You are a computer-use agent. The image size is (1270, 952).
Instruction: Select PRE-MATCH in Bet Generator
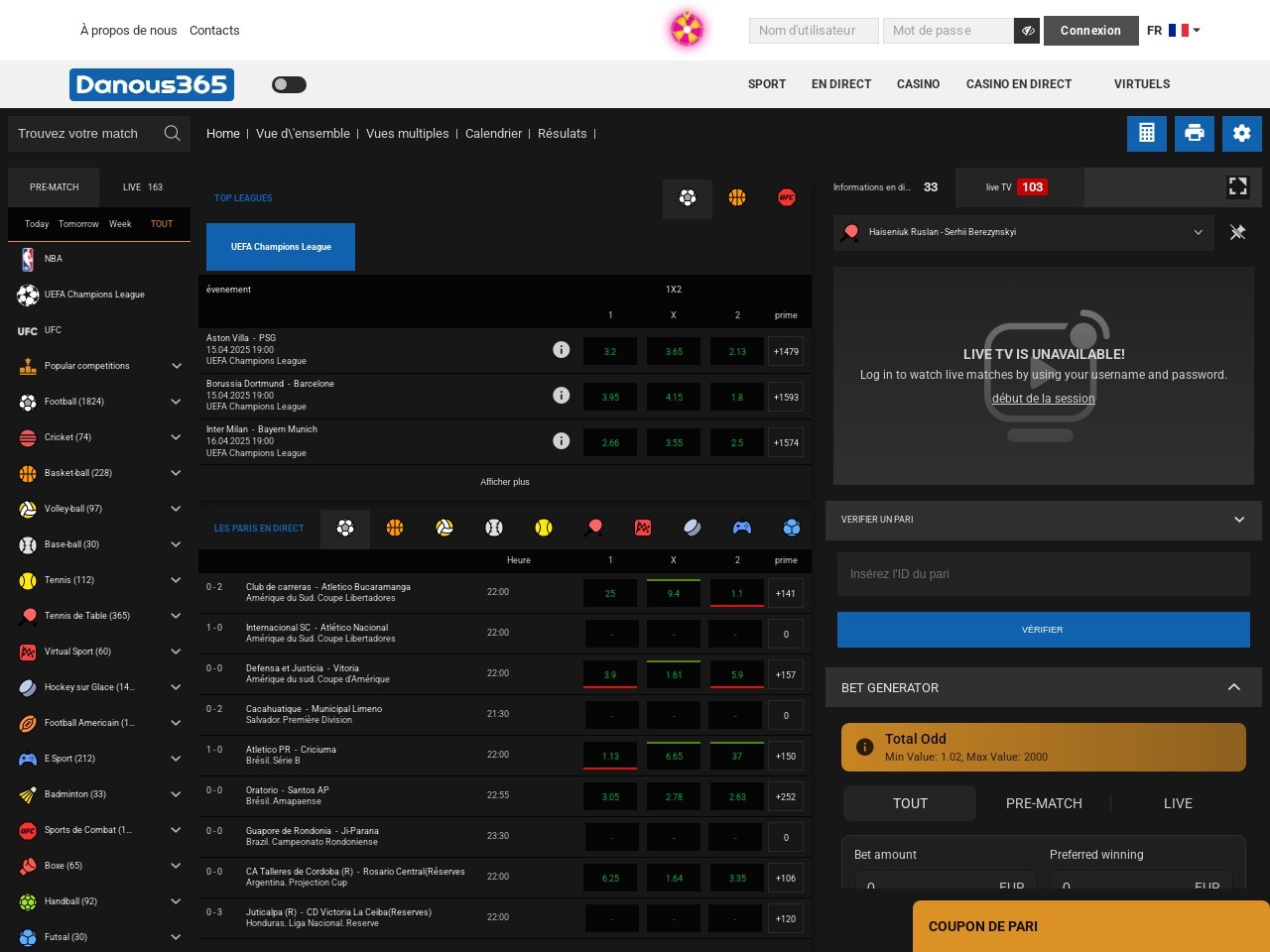click(x=1044, y=803)
